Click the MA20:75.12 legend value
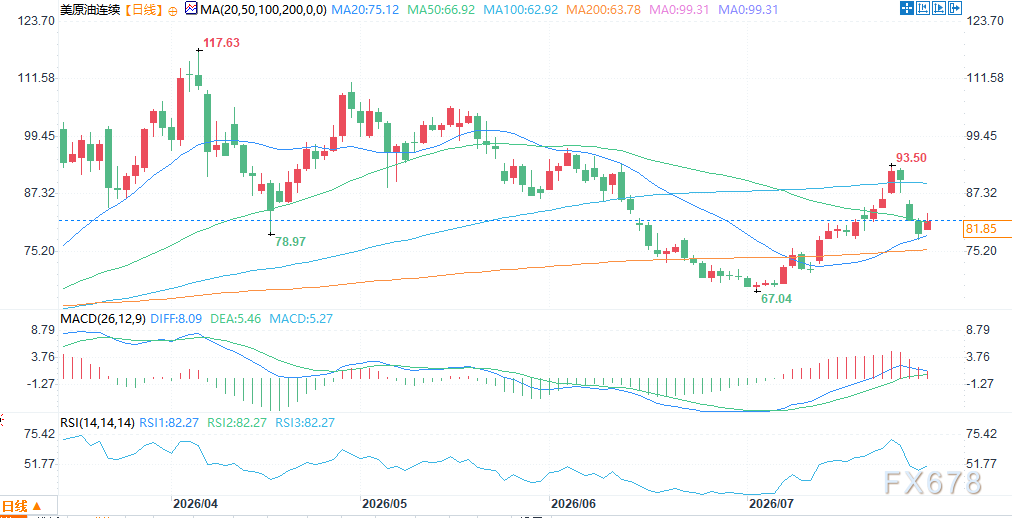The image size is (1012, 518). pyautogui.click(x=365, y=10)
